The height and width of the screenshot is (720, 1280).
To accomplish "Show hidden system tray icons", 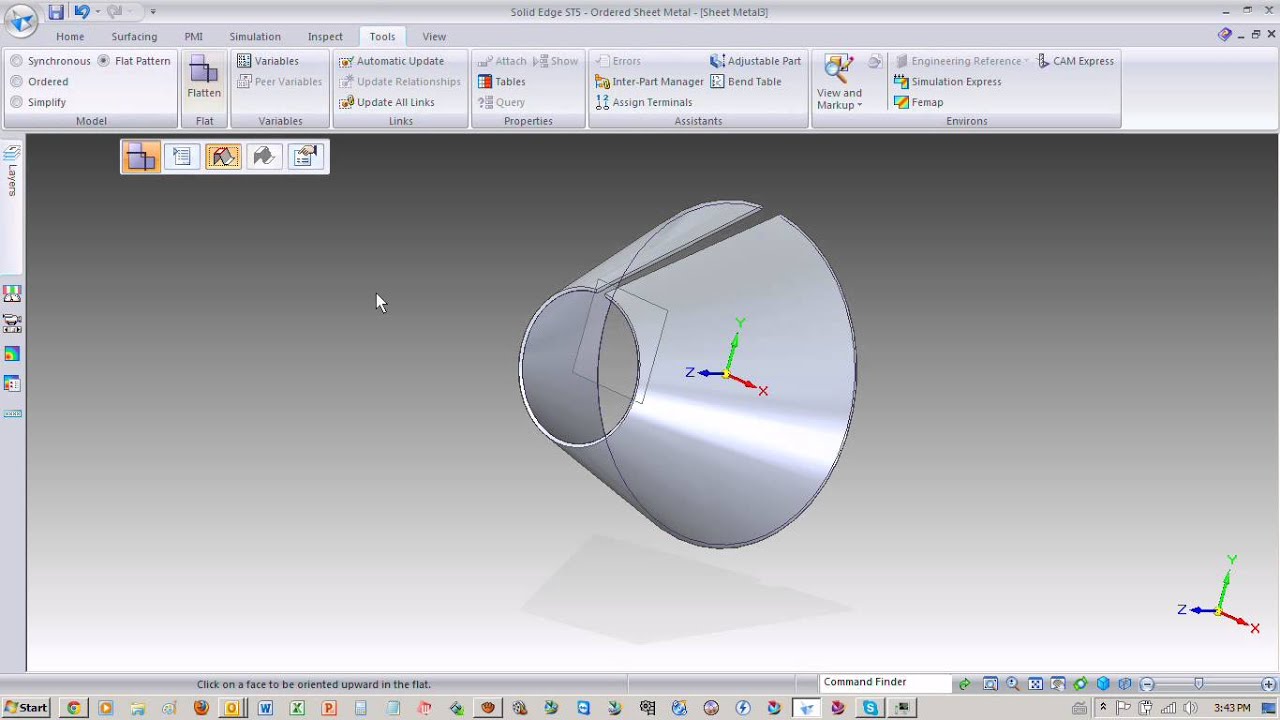I will [1103, 707].
